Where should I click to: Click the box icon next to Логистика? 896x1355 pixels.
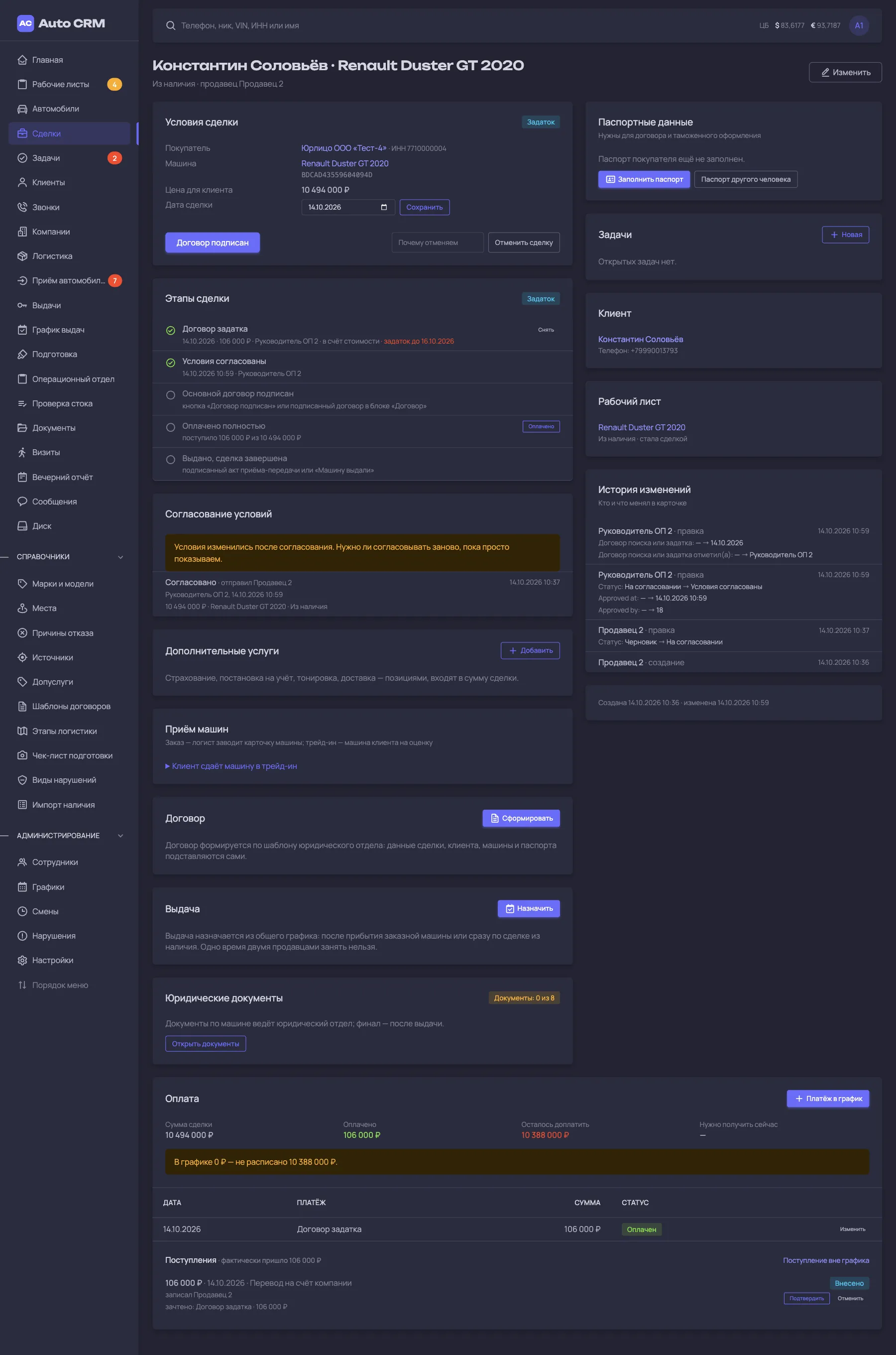(22, 256)
